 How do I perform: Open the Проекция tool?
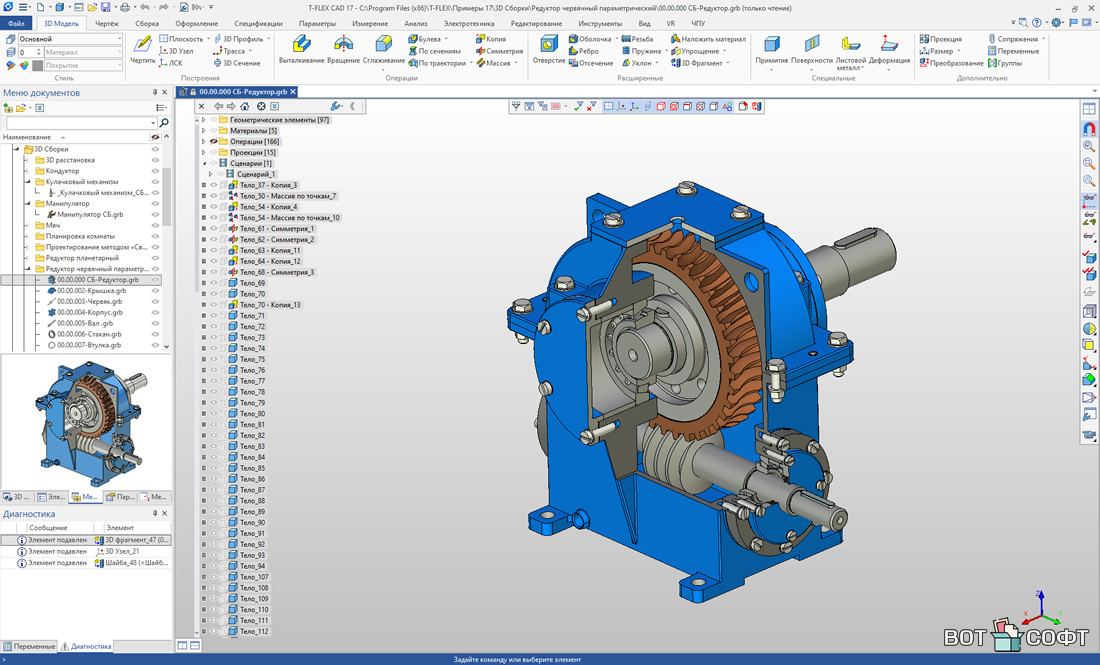click(x=941, y=39)
